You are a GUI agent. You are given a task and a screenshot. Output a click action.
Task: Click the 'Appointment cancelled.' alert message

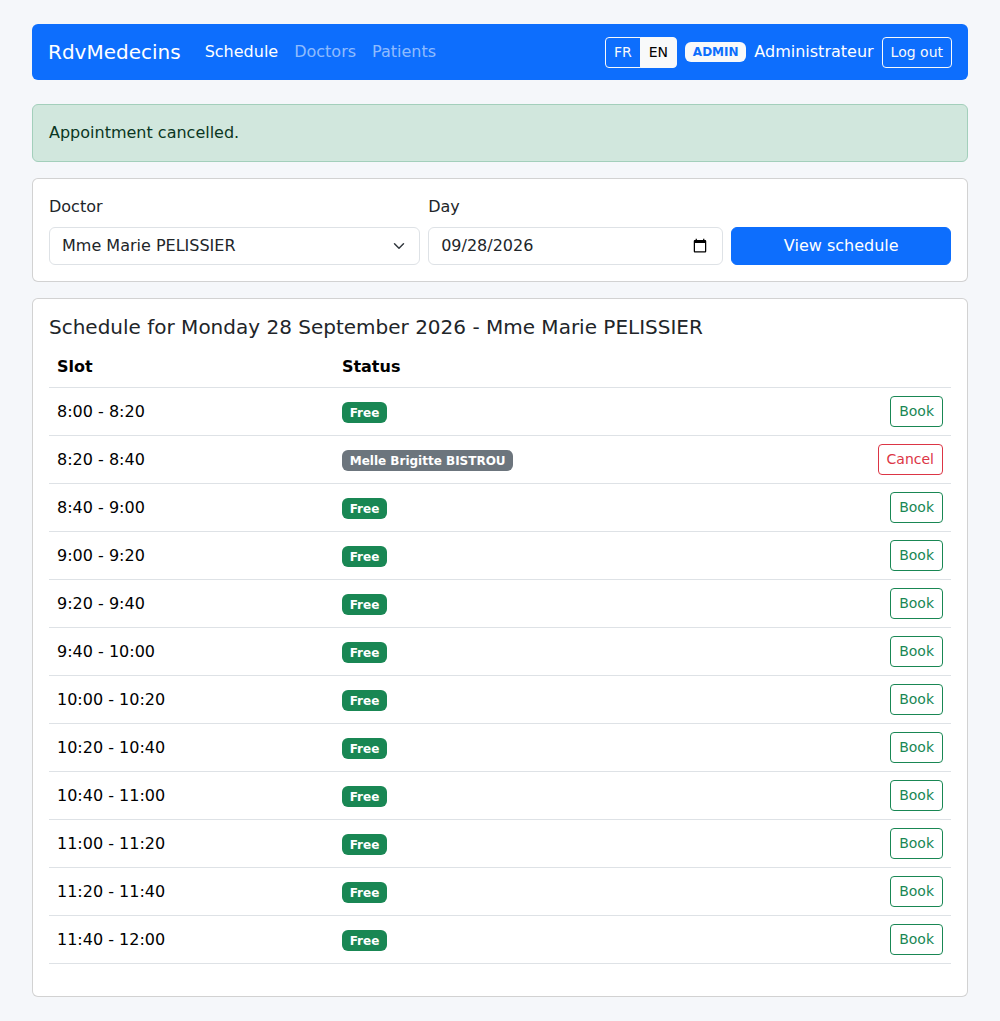[500, 133]
